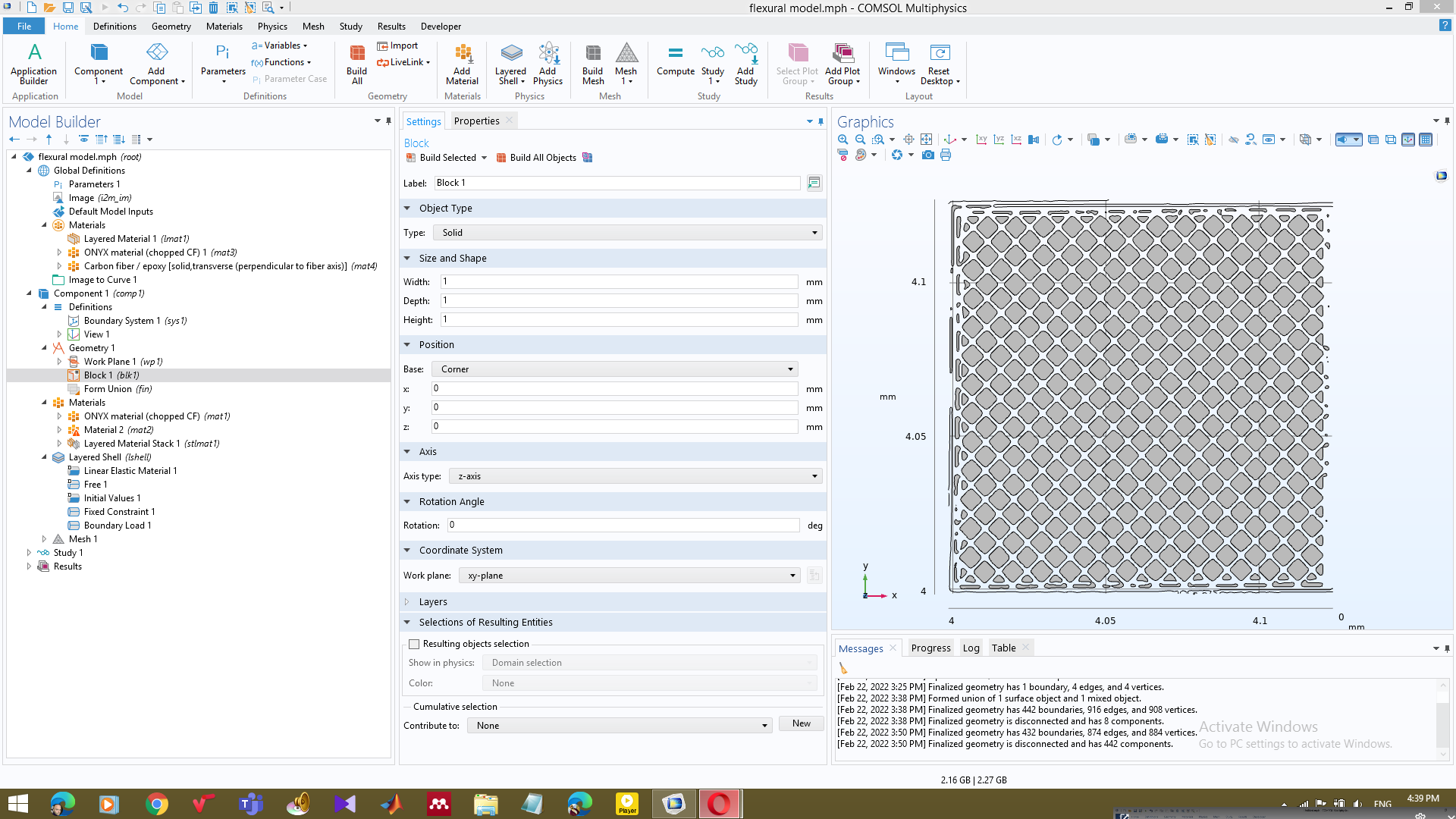This screenshot has height=819, width=1456.
Task: Open the Physics ribbon tab
Action: click(272, 27)
